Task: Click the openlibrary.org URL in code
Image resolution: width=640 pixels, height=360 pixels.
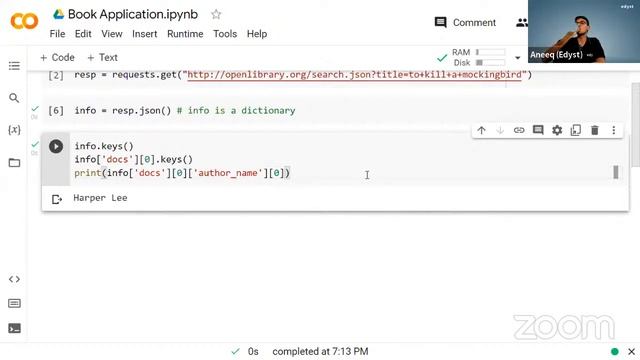Action: pos(354,75)
